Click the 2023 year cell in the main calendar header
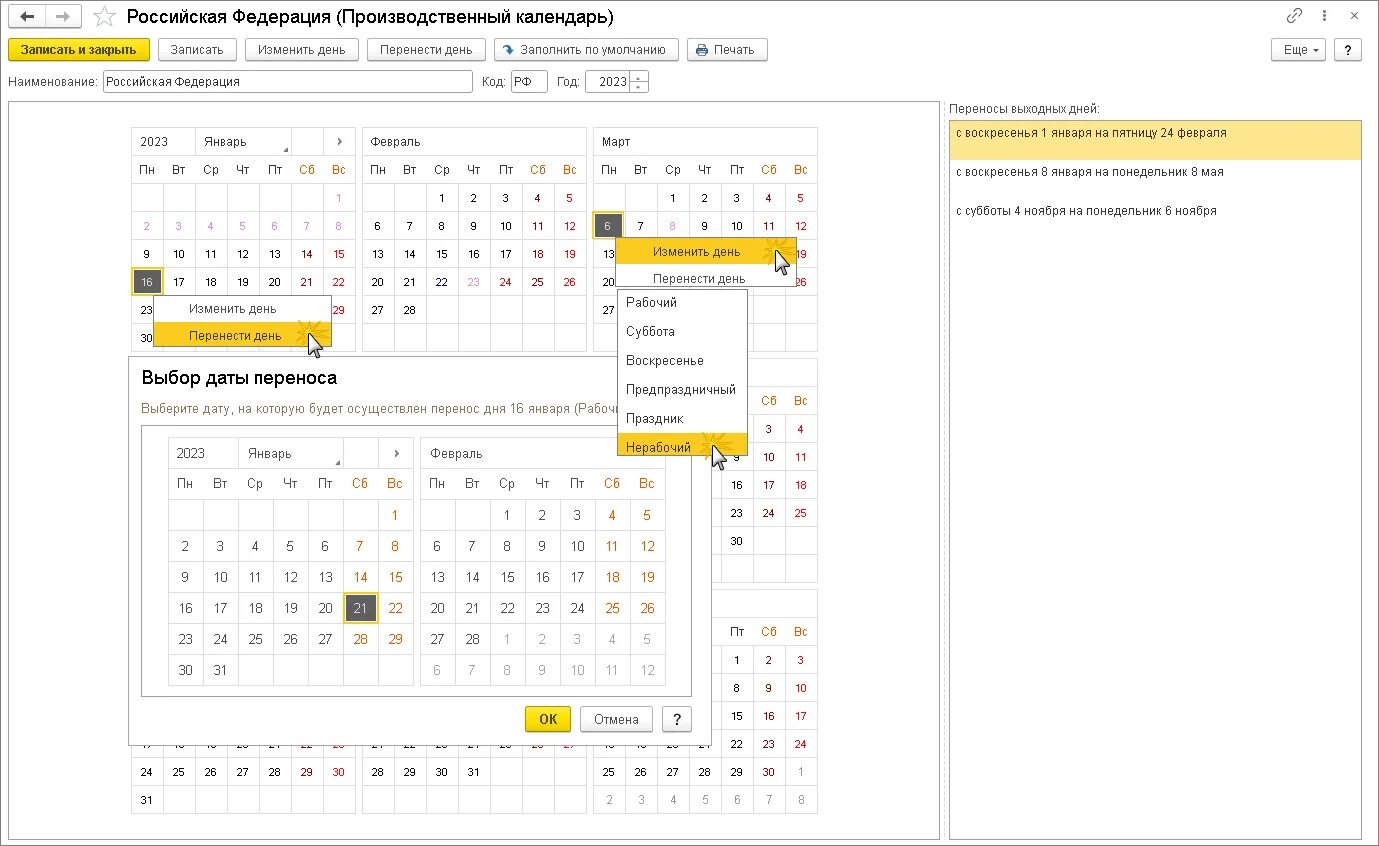Screen dimensions: 1379x846 [x=163, y=142]
